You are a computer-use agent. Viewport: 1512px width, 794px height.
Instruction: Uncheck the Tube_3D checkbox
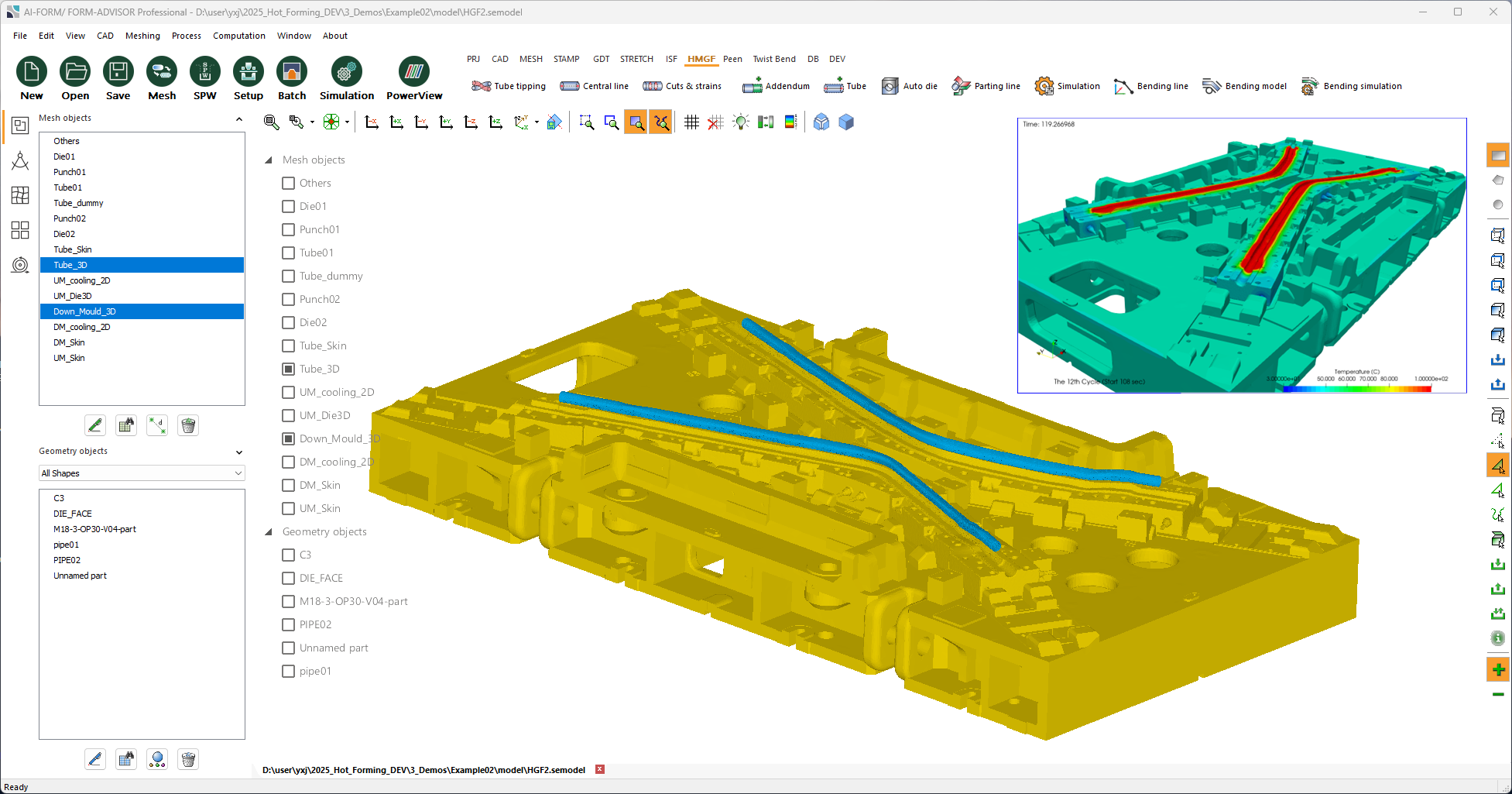click(x=289, y=369)
